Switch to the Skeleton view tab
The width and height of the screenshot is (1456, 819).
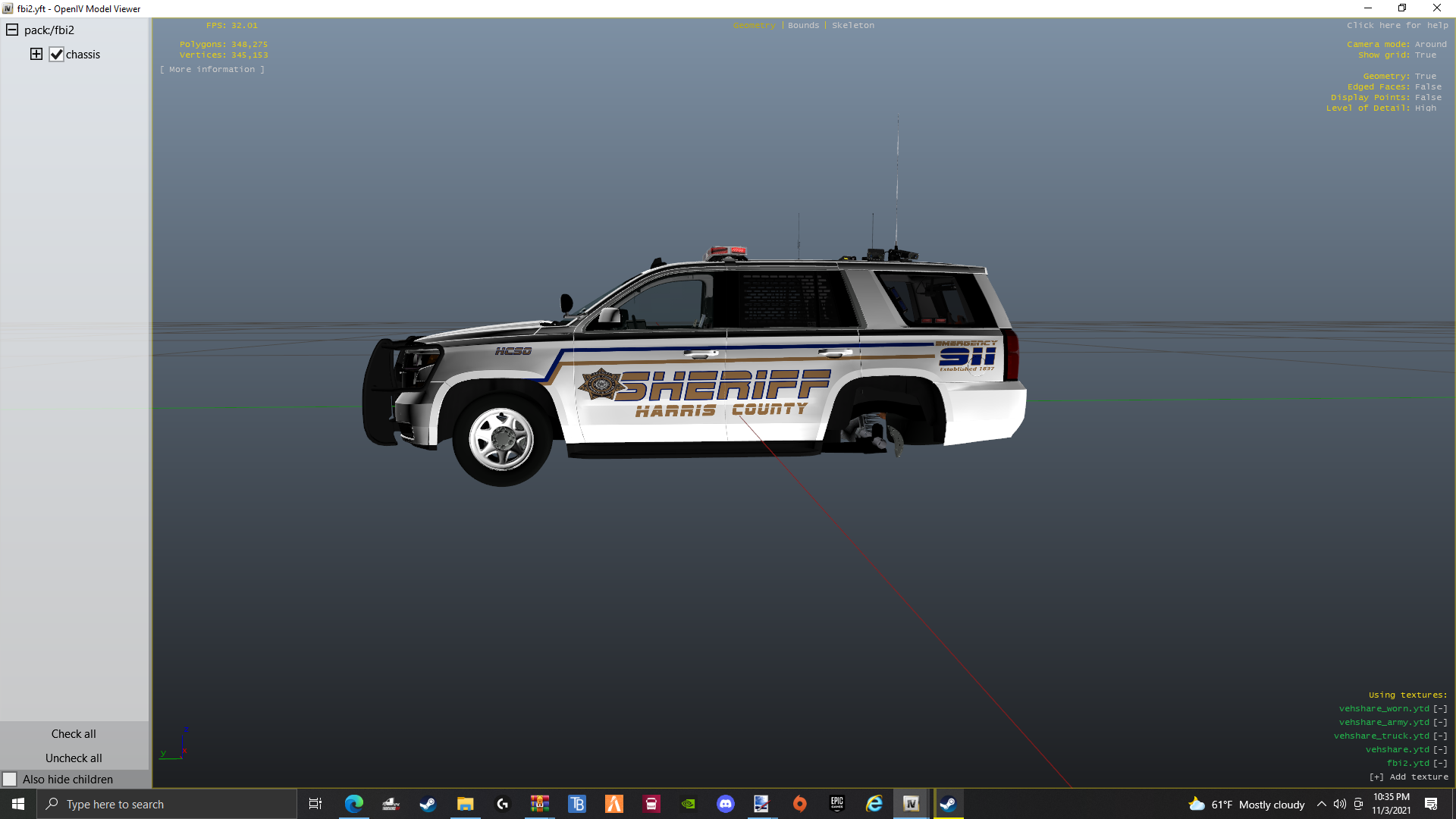(852, 25)
